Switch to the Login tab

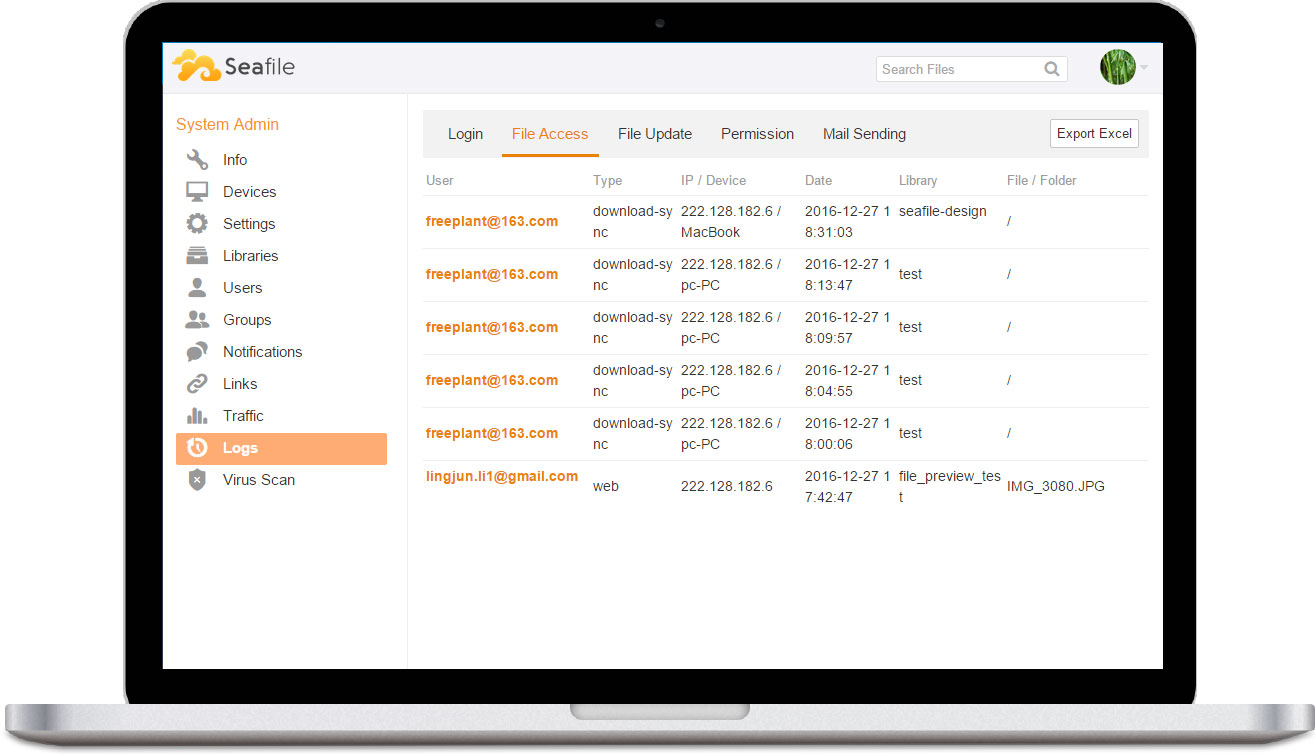(465, 134)
